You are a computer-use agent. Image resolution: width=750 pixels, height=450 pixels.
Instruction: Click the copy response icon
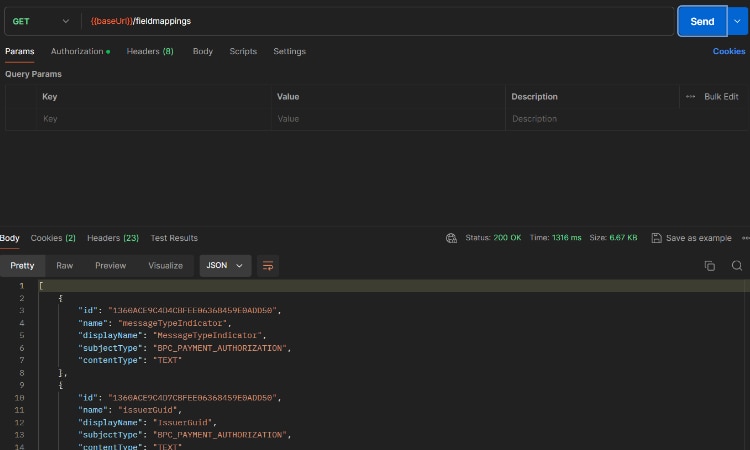click(710, 266)
